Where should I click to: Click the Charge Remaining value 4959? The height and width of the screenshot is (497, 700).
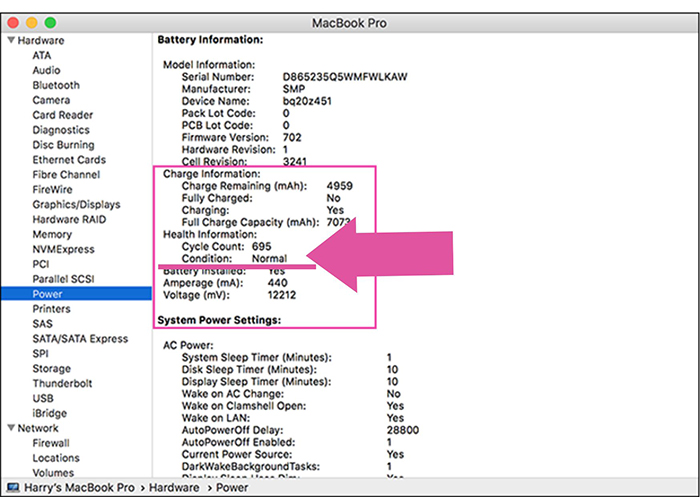[x=339, y=186]
